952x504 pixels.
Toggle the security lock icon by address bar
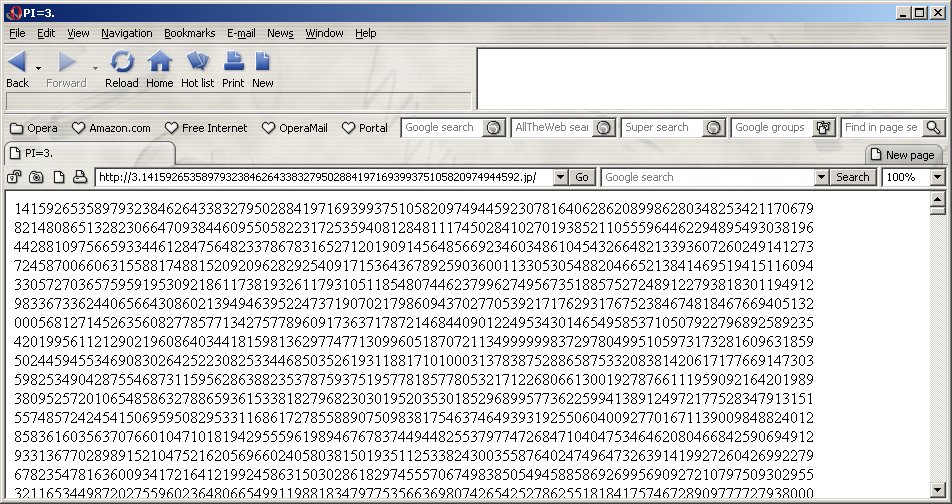pyautogui.click(x=15, y=177)
